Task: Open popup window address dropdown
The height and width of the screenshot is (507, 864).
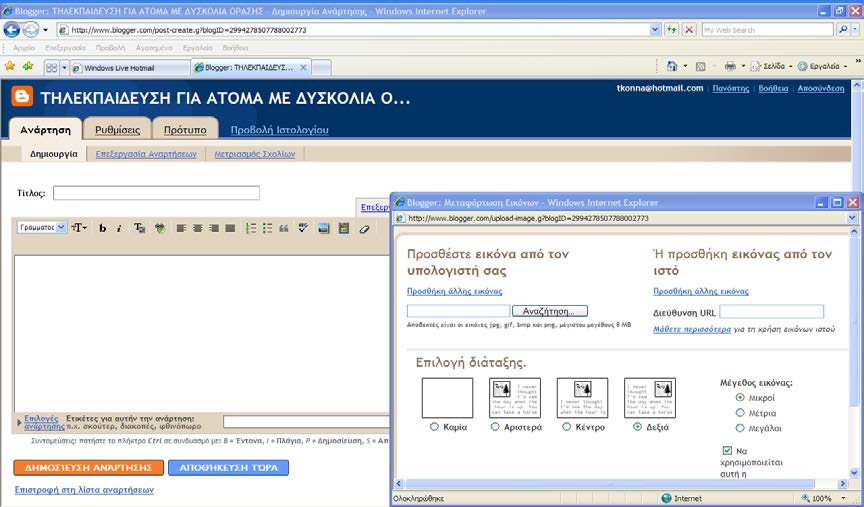Action: click(x=852, y=218)
